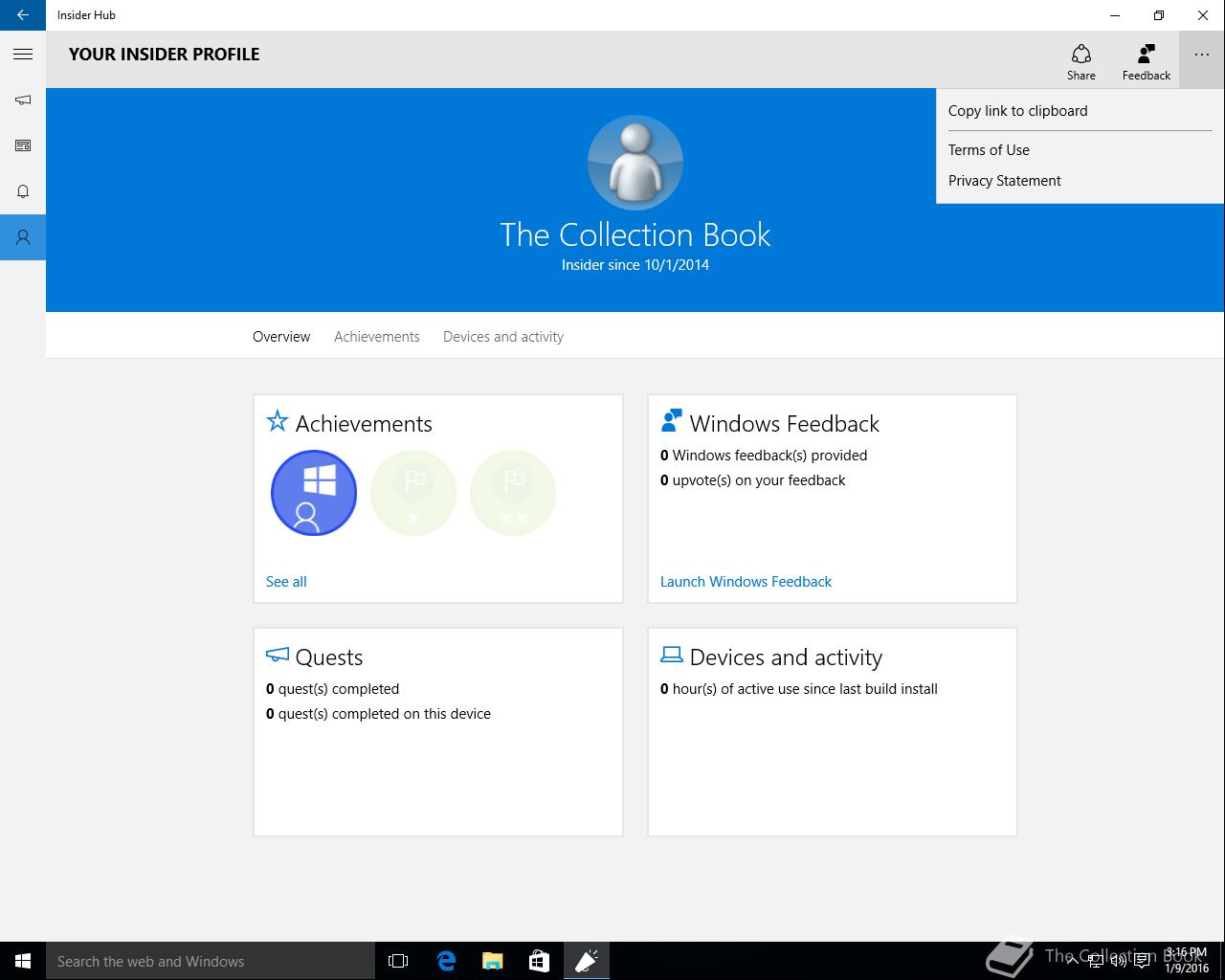Click the star icon beside Achievements

(x=278, y=421)
